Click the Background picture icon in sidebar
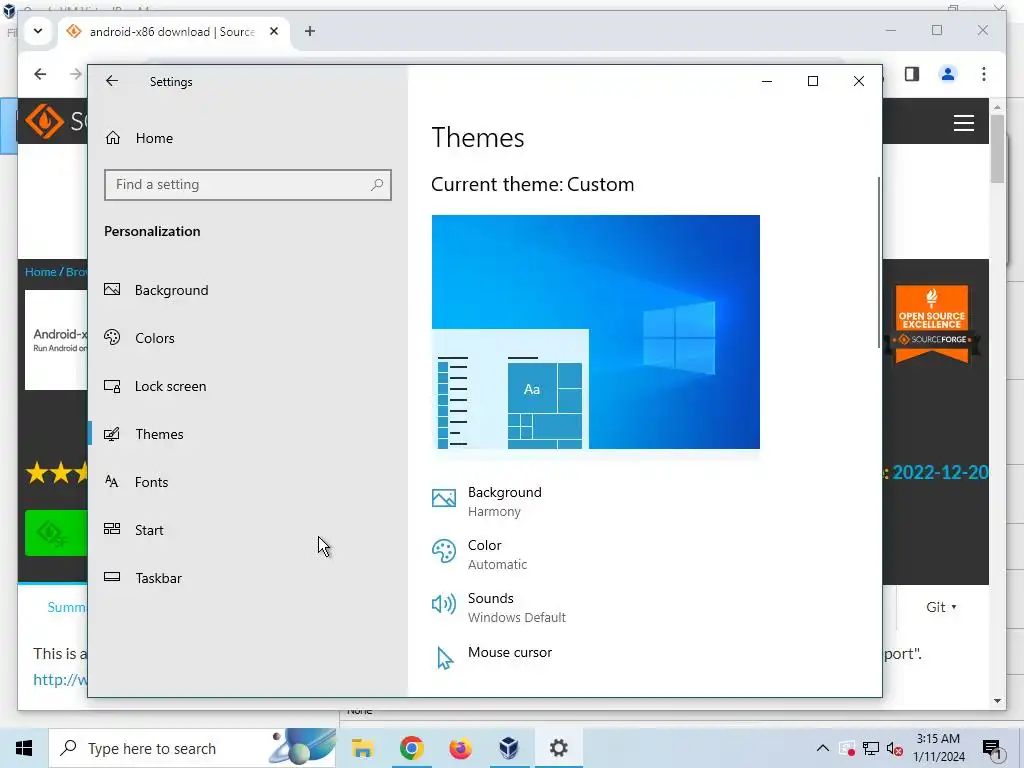This screenshot has height=768, width=1024. tap(112, 289)
